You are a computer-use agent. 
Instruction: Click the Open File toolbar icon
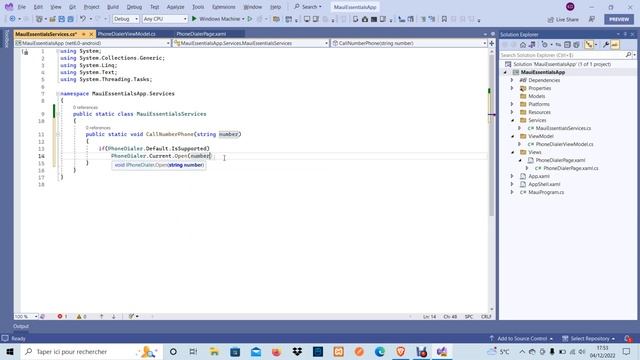52,19
